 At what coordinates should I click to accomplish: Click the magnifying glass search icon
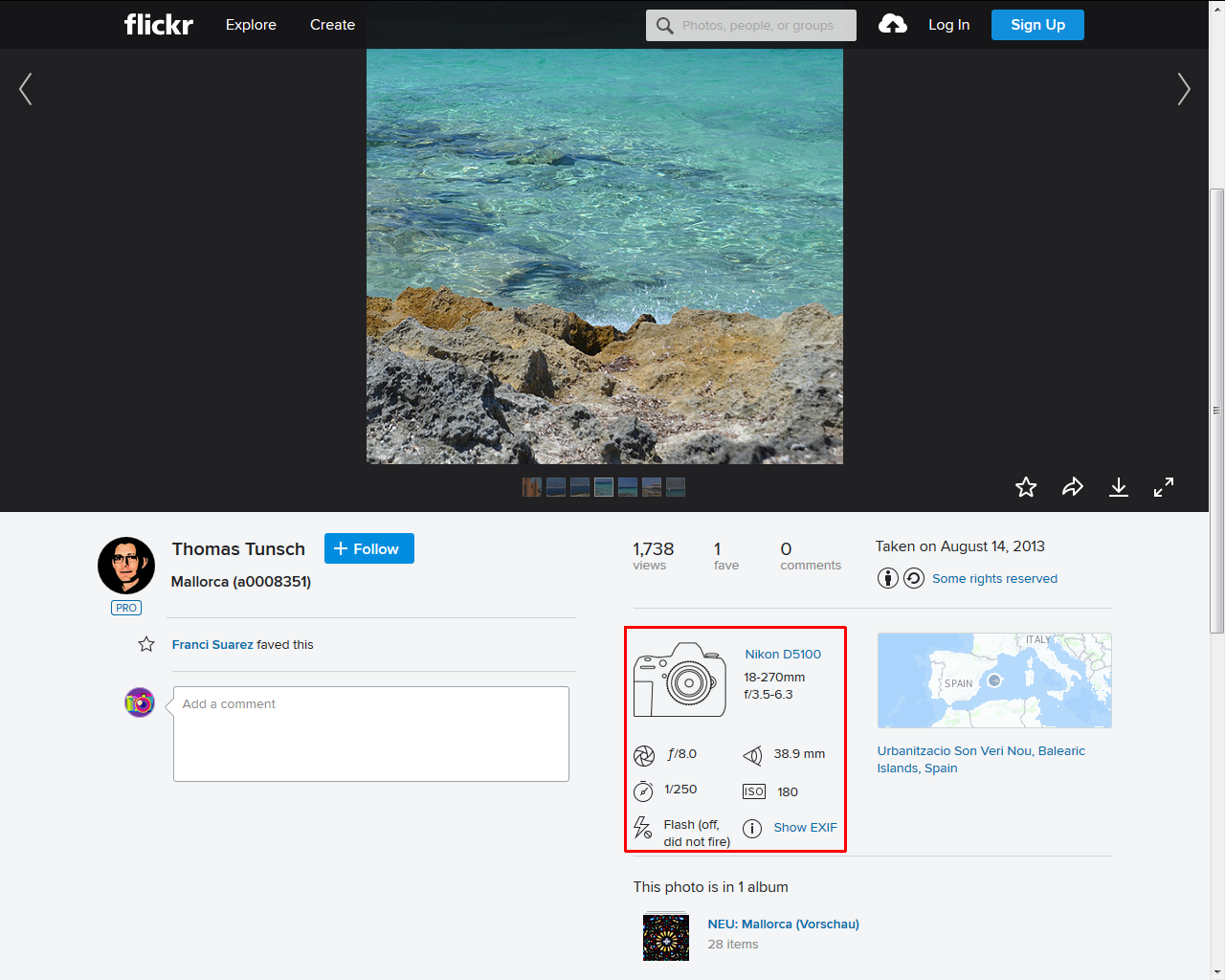(664, 26)
